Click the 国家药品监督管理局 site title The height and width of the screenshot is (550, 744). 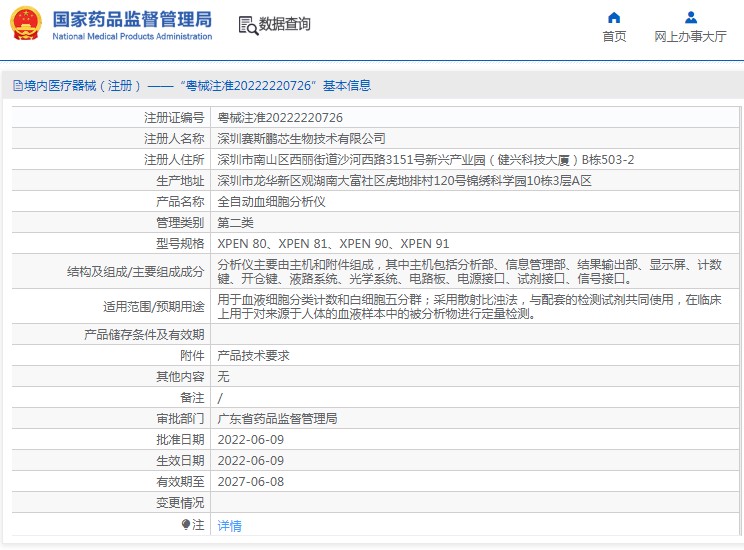(131, 18)
